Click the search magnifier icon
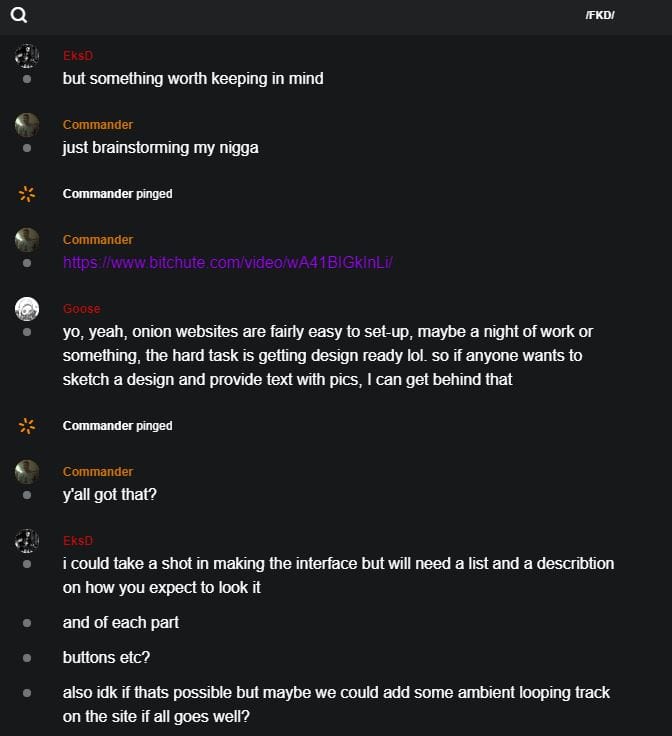Image resolution: width=672 pixels, height=736 pixels. click(19, 15)
